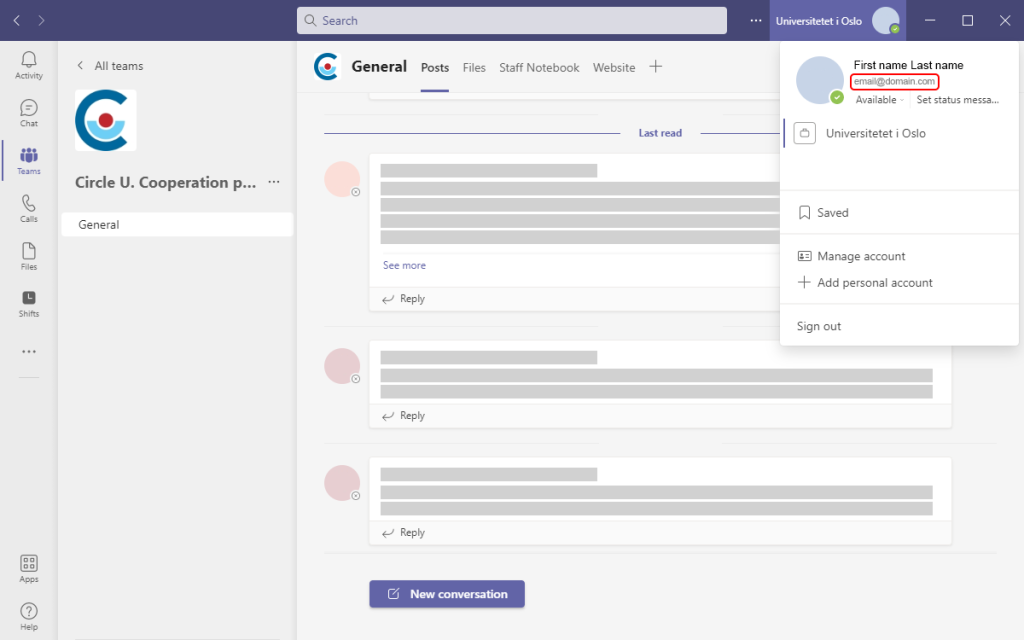Screen dimensions: 1024x640
Task: Open the Apps store icon
Action: click(x=29, y=568)
